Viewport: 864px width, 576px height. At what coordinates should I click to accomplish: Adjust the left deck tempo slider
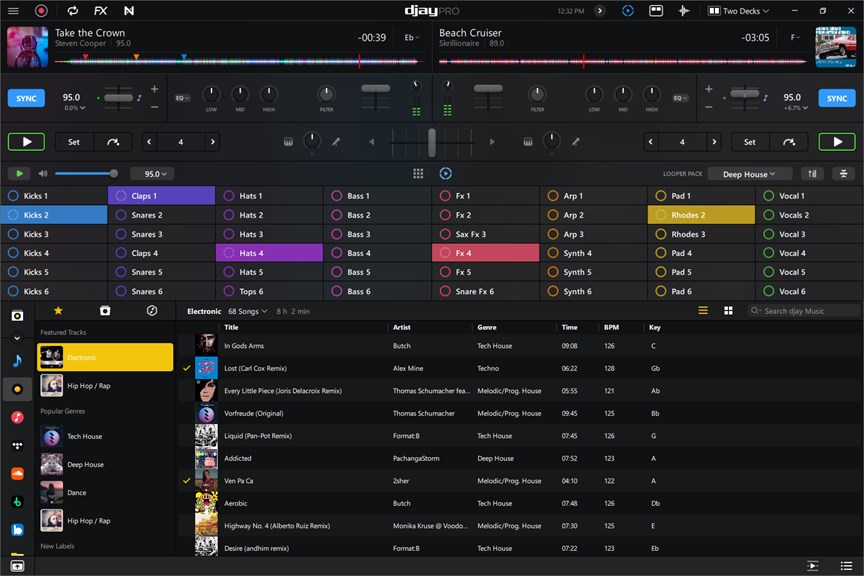pyautogui.click(x=118, y=98)
